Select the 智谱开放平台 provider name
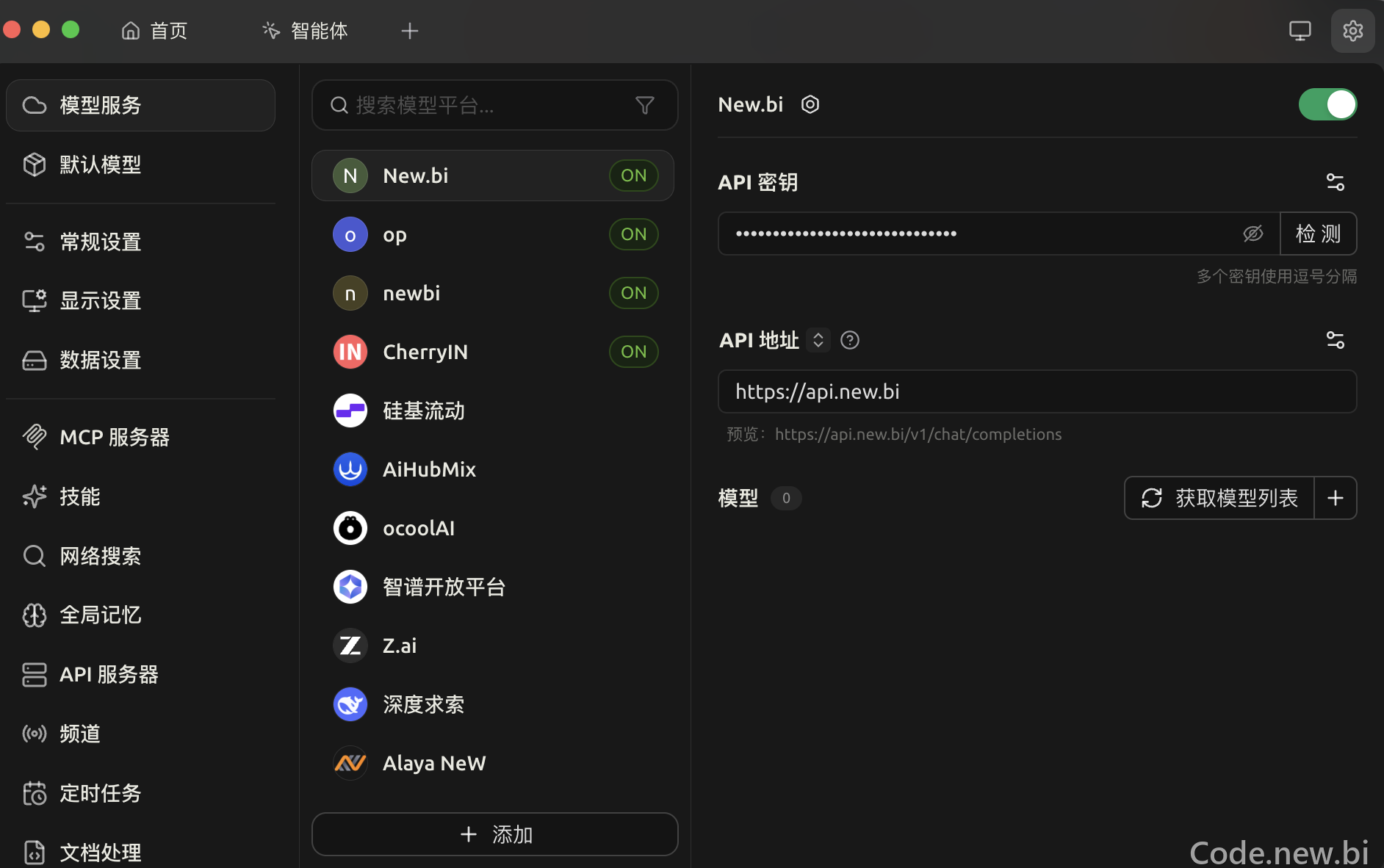The image size is (1384, 868). [x=444, y=587]
